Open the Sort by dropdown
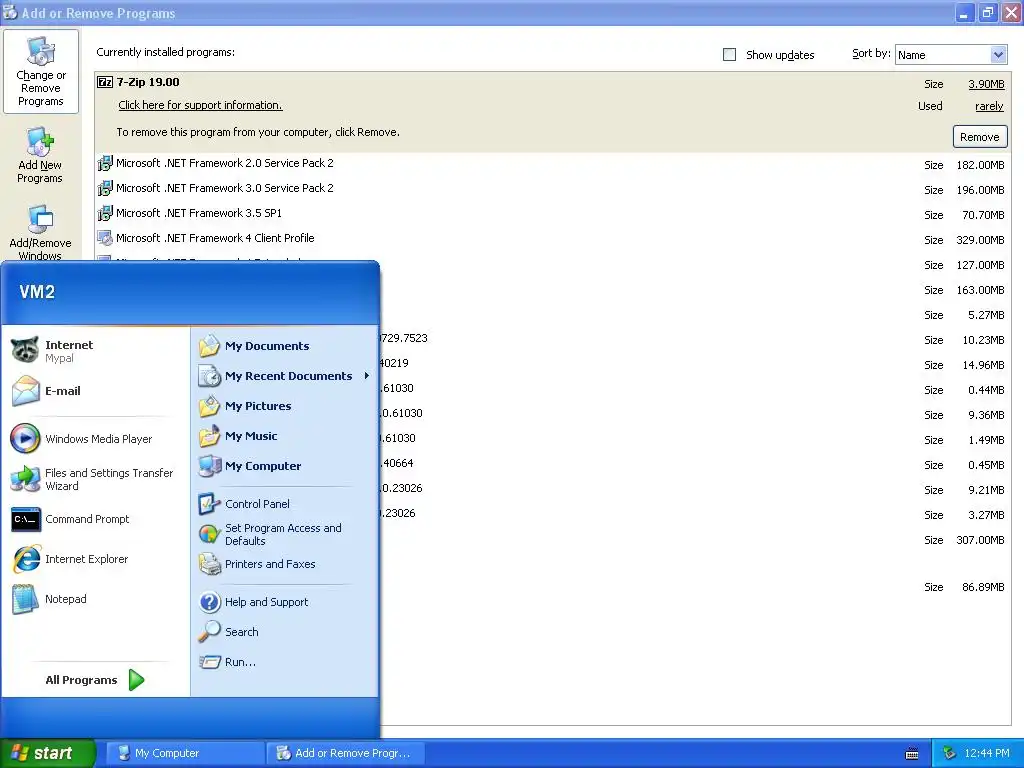1024x768 pixels. click(998, 55)
